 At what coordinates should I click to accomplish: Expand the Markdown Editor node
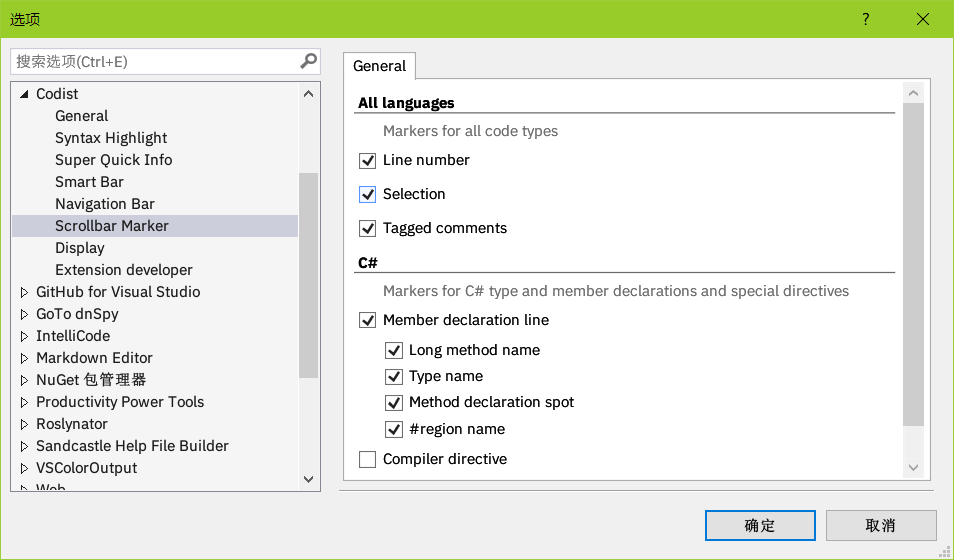click(x=24, y=358)
